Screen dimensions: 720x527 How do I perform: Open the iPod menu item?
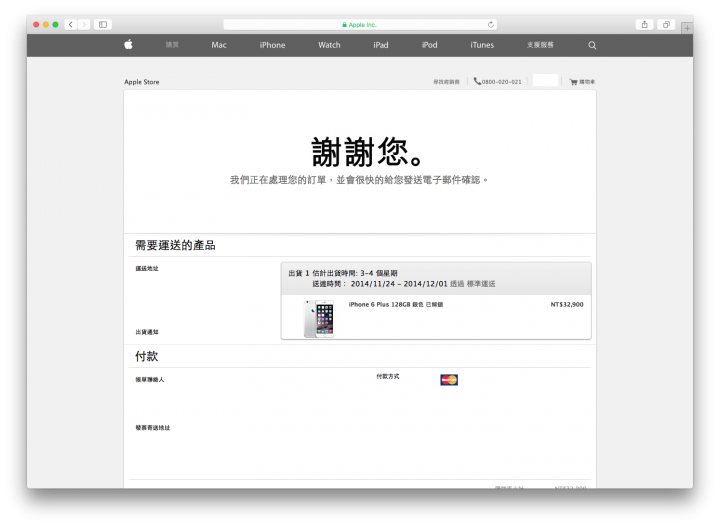click(x=429, y=45)
